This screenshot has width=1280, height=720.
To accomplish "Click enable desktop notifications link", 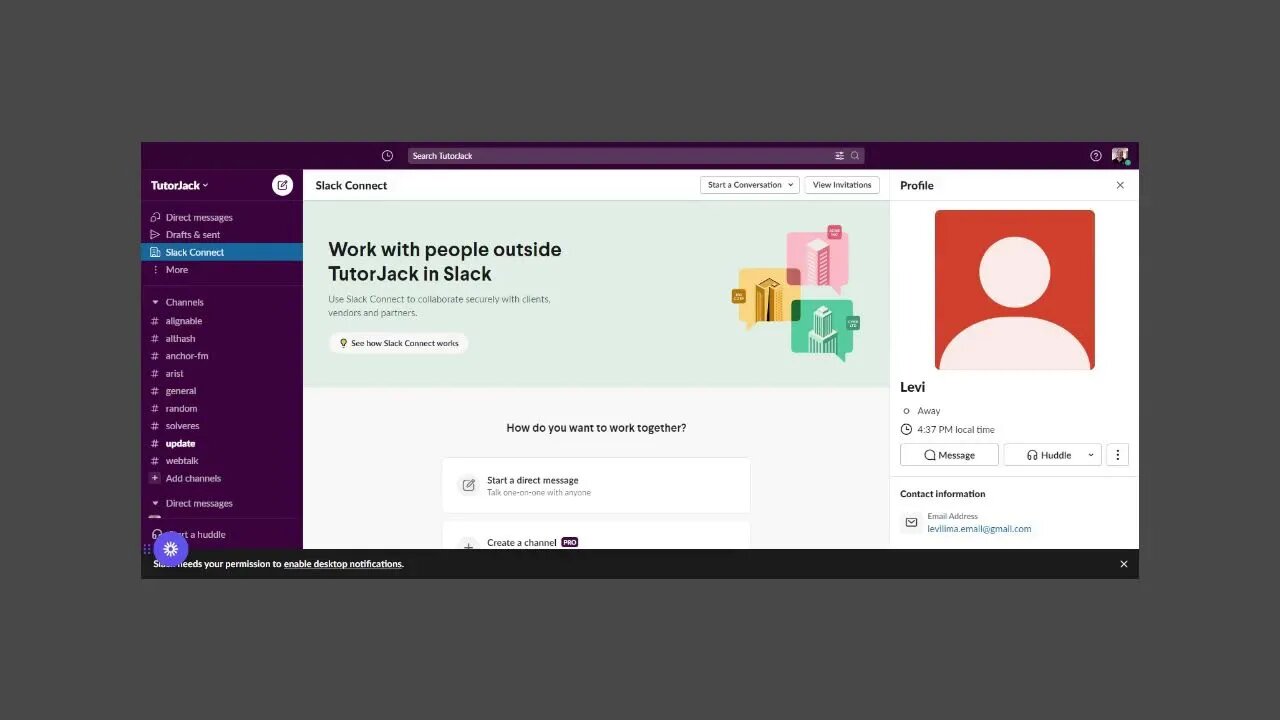I will pos(343,564).
